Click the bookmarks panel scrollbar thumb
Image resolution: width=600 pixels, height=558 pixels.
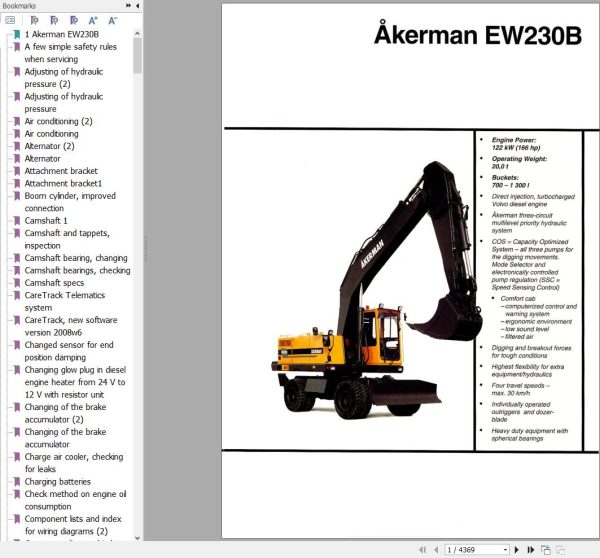(x=137, y=56)
